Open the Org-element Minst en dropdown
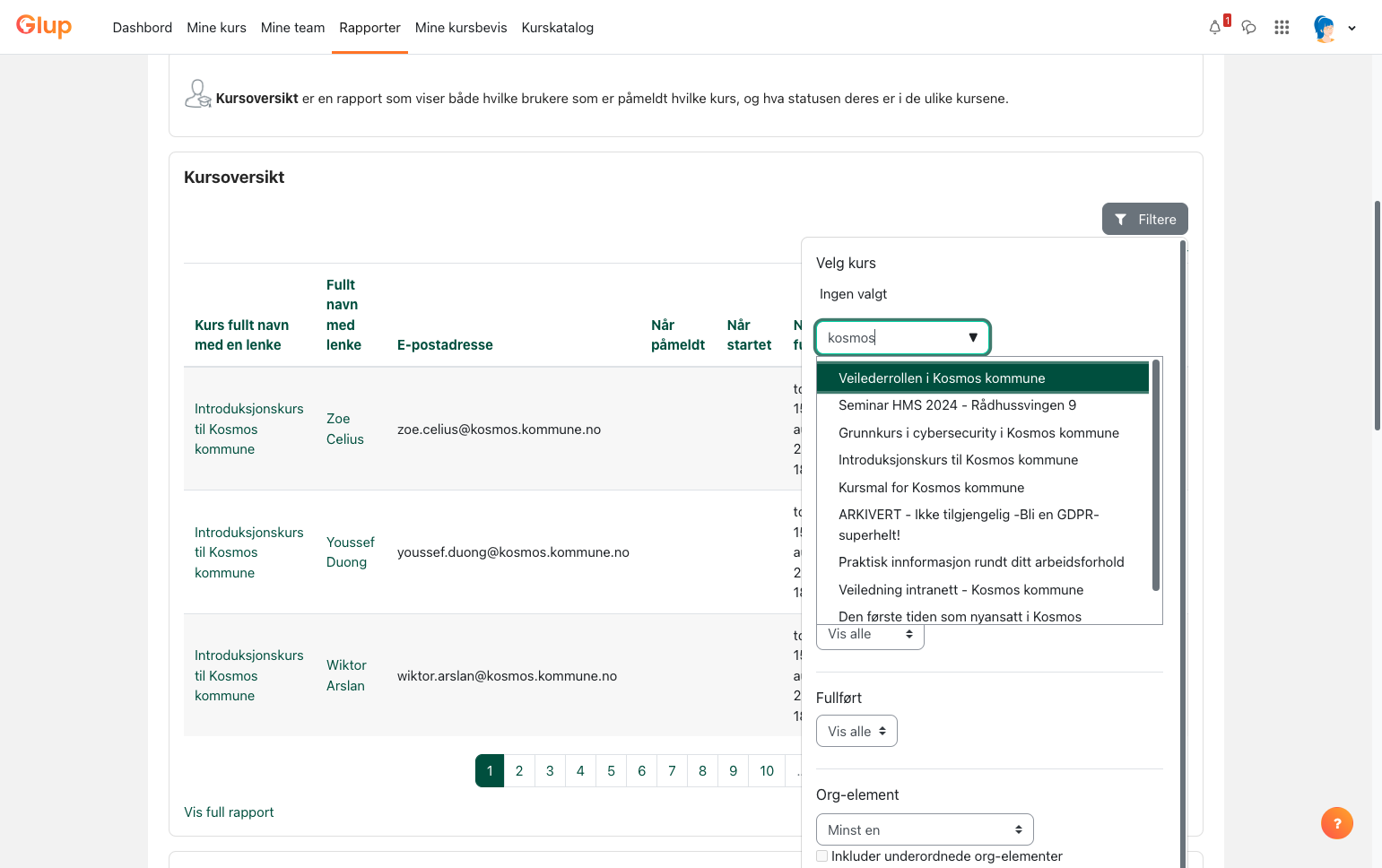The width and height of the screenshot is (1382, 868). click(x=925, y=829)
